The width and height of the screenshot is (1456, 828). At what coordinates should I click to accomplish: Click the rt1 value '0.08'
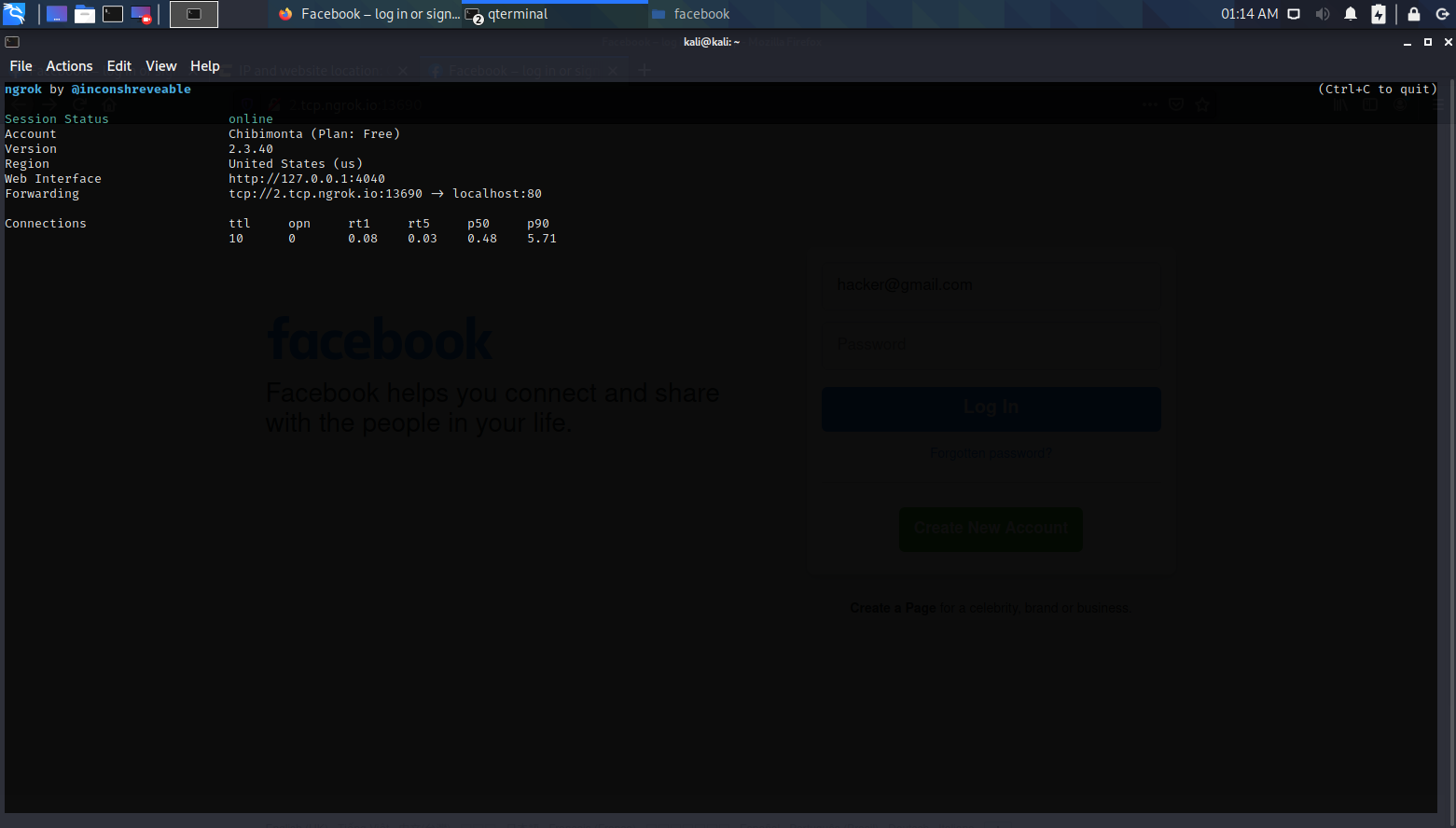363,239
